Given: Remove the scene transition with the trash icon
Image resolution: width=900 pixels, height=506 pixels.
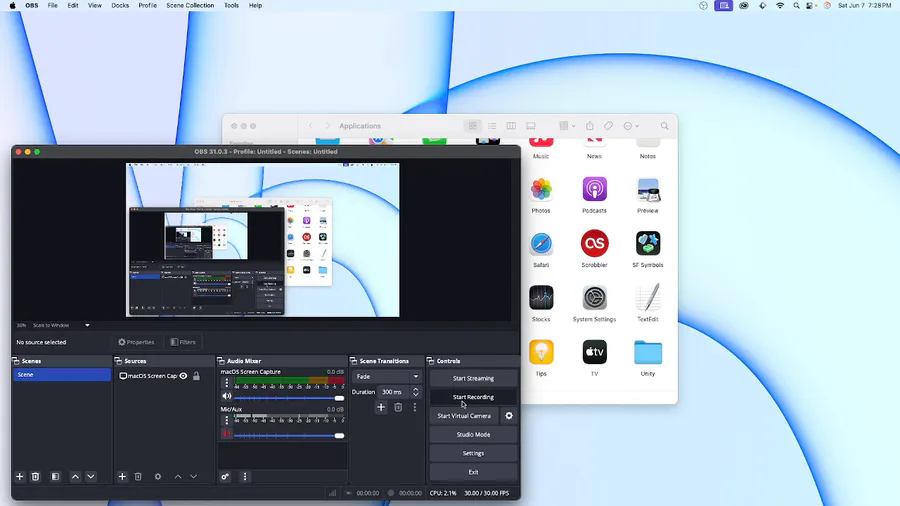Looking at the screenshot, I should pos(398,407).
